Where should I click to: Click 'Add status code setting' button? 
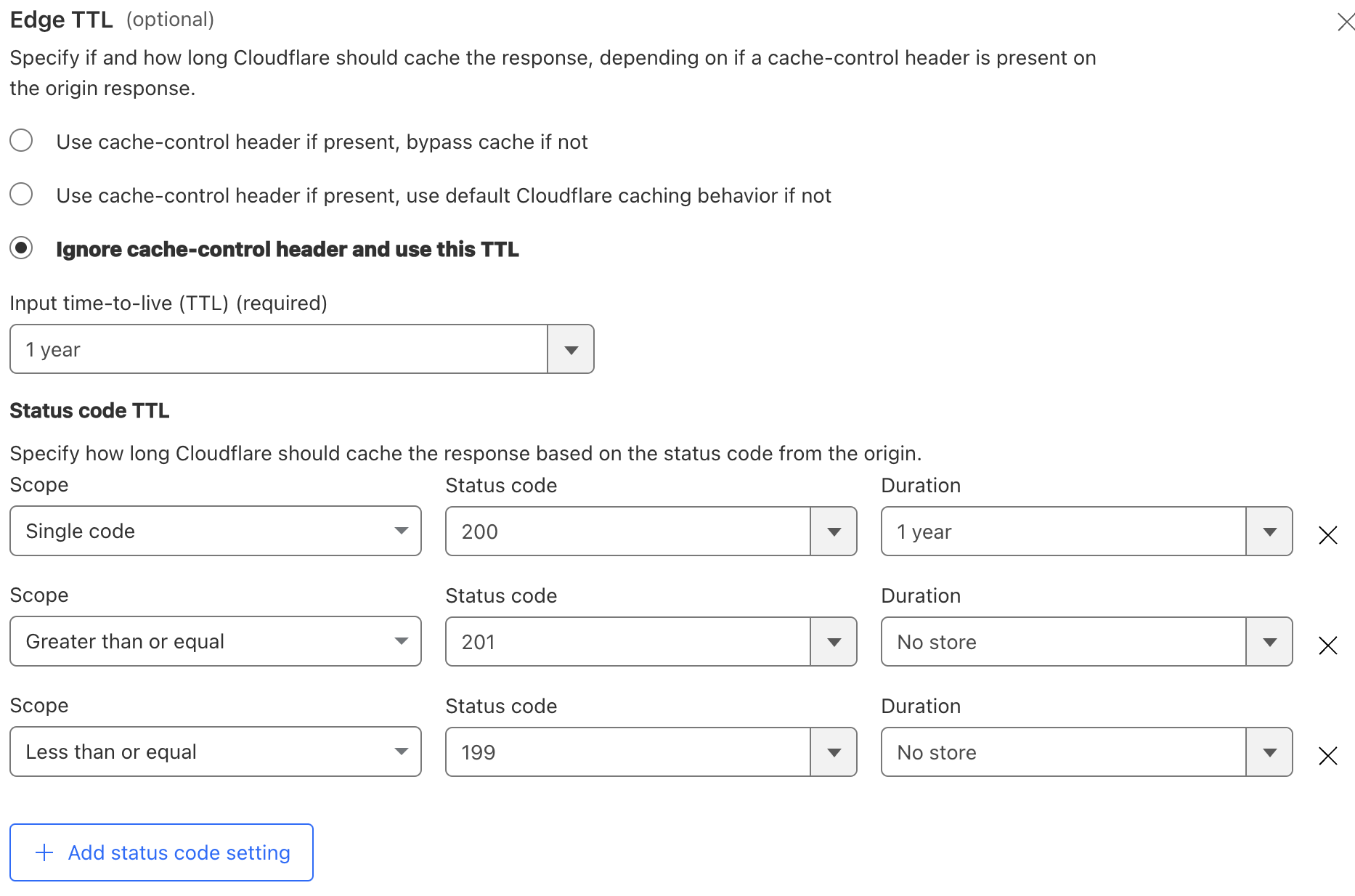pos(161,852)
